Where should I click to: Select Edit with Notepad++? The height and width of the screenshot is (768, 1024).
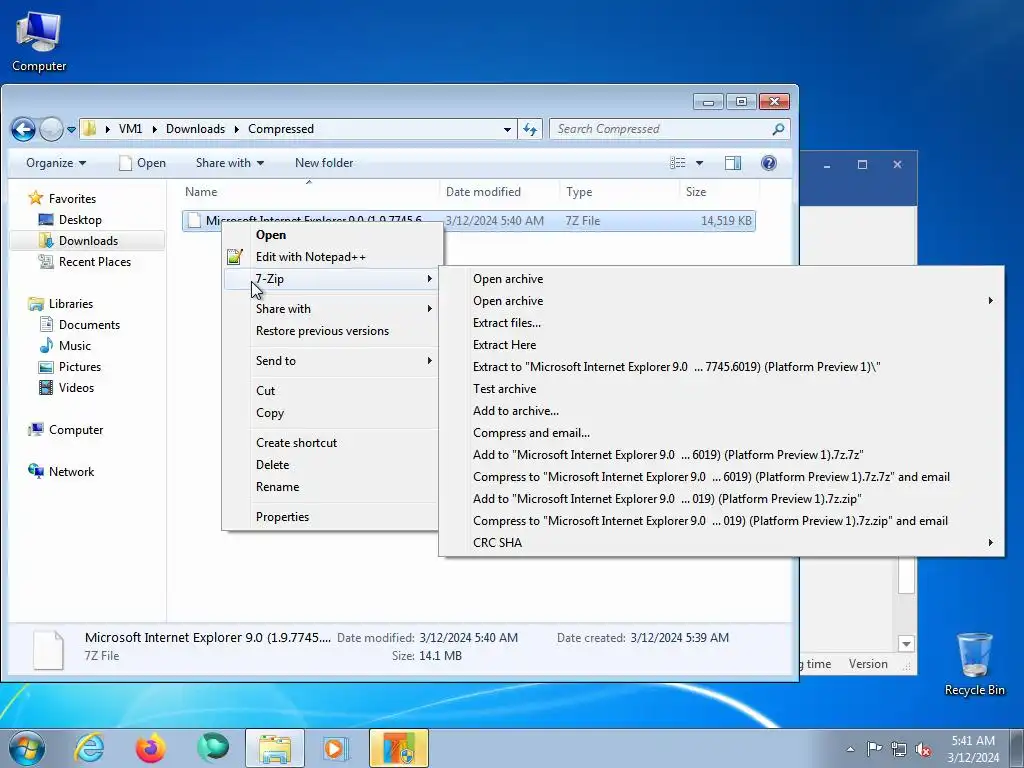332,257
